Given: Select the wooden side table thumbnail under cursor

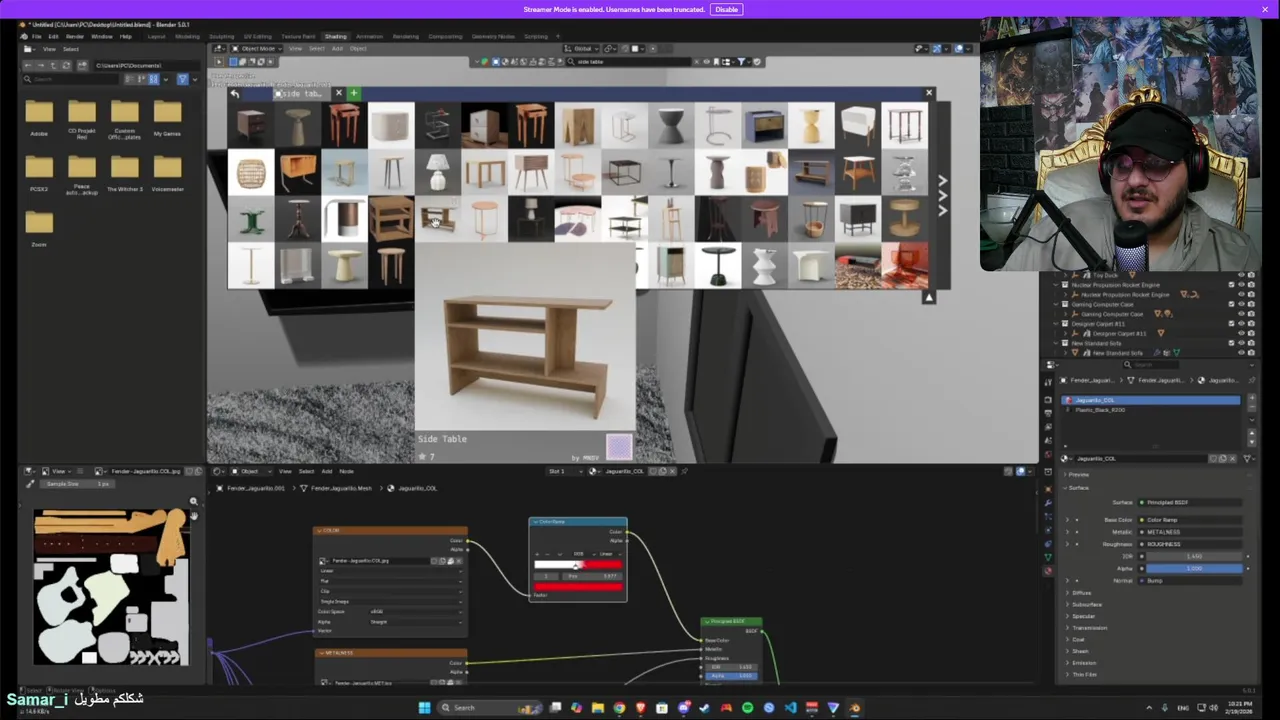Looking at the screenshot, I should click(x=437, y=218).
